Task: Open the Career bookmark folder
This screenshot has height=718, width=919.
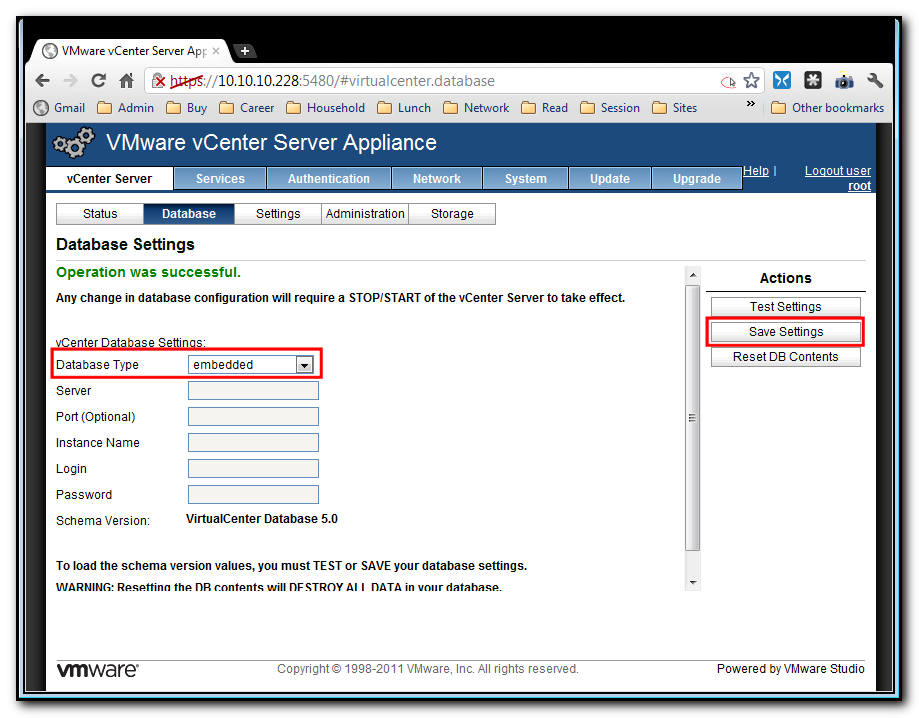Action: [247, 108]
